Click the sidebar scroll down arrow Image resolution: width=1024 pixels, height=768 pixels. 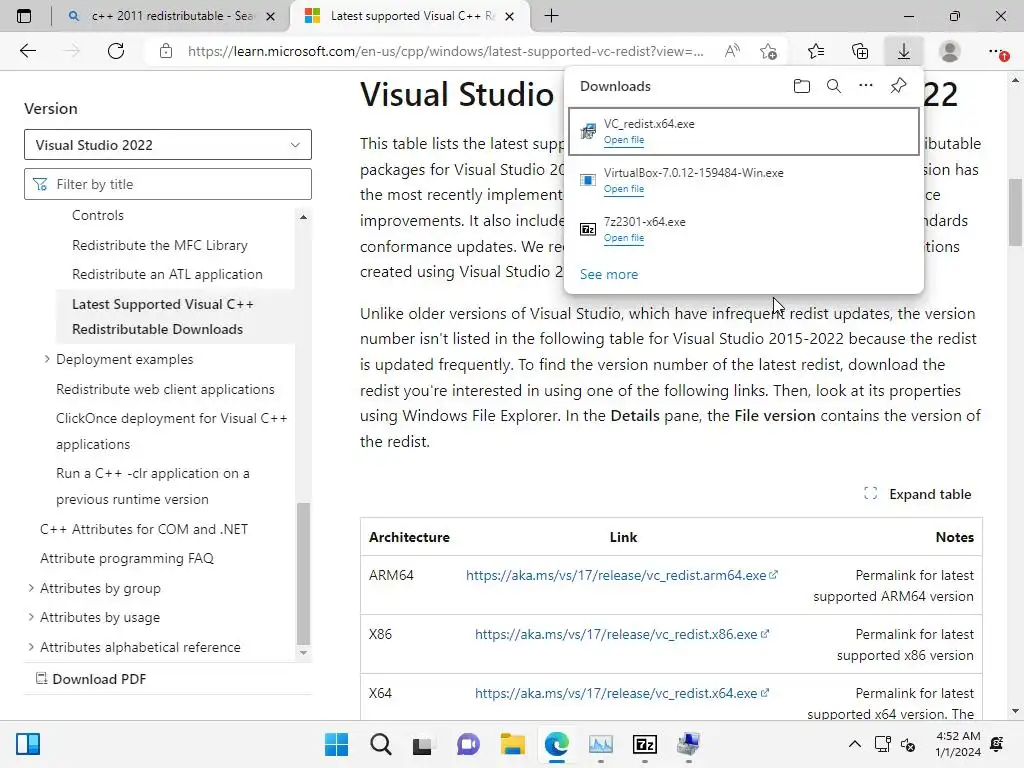click(x=303, y=652)
